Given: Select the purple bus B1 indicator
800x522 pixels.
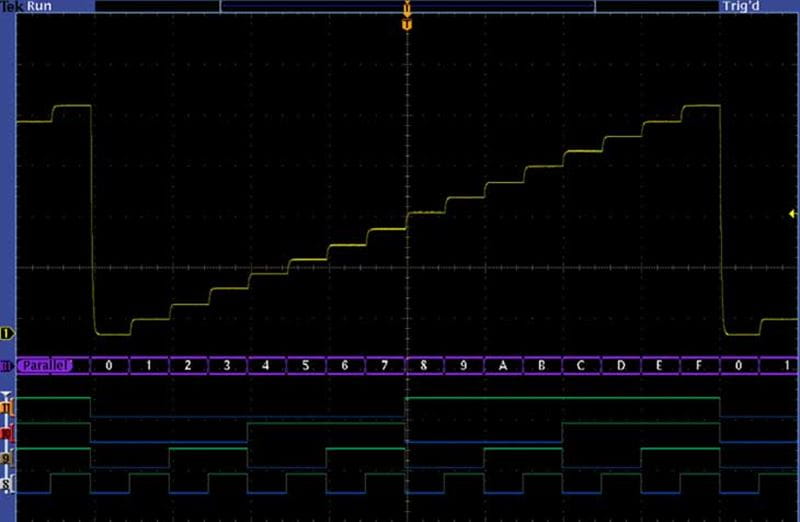Looking at the screenshot, I should coord(7,365).
